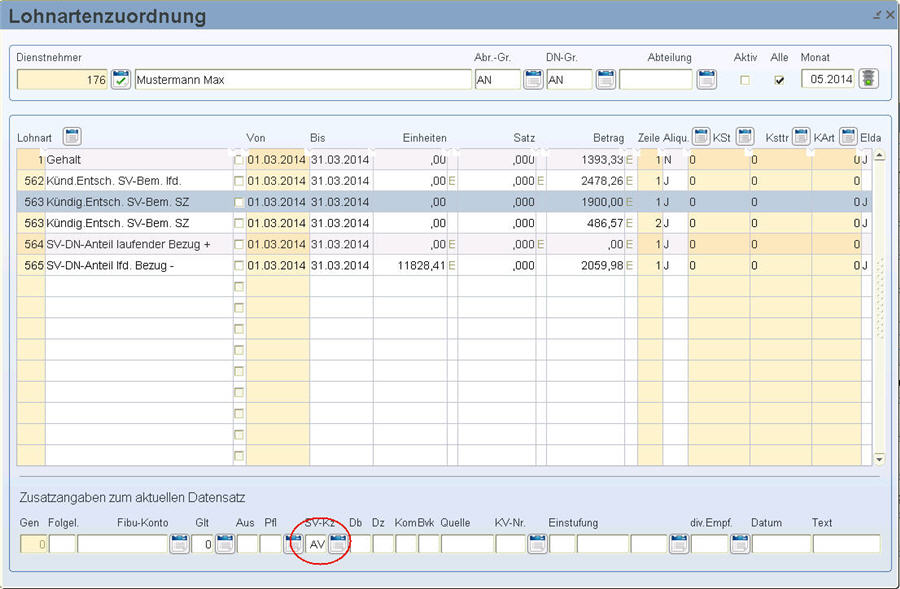Uncheck the Alle checkbox
This screenshot has width=900, height=589.
coord(779,80)
